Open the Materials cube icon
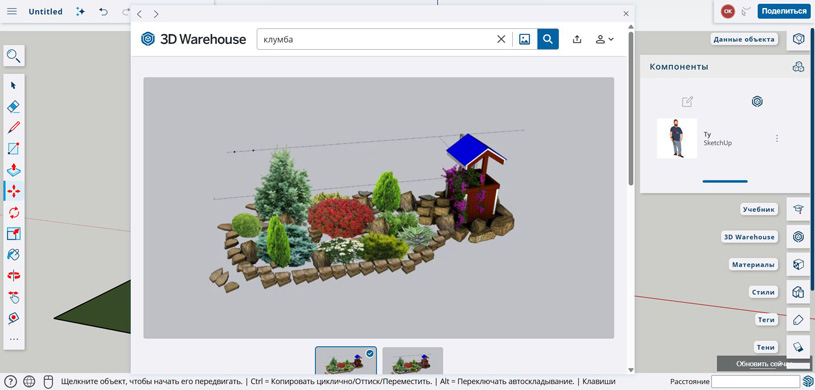The height and width of the screenshot is (390, 815). pyautogui.click(x=798, y=265)
